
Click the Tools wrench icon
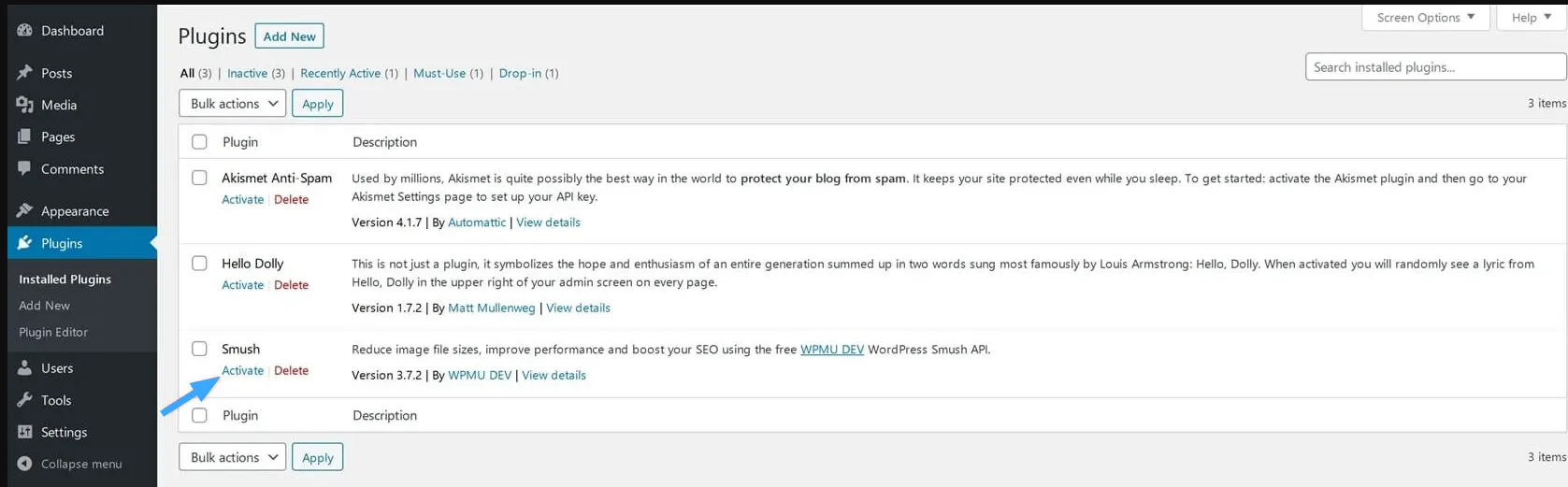click(x=25, y=400)
